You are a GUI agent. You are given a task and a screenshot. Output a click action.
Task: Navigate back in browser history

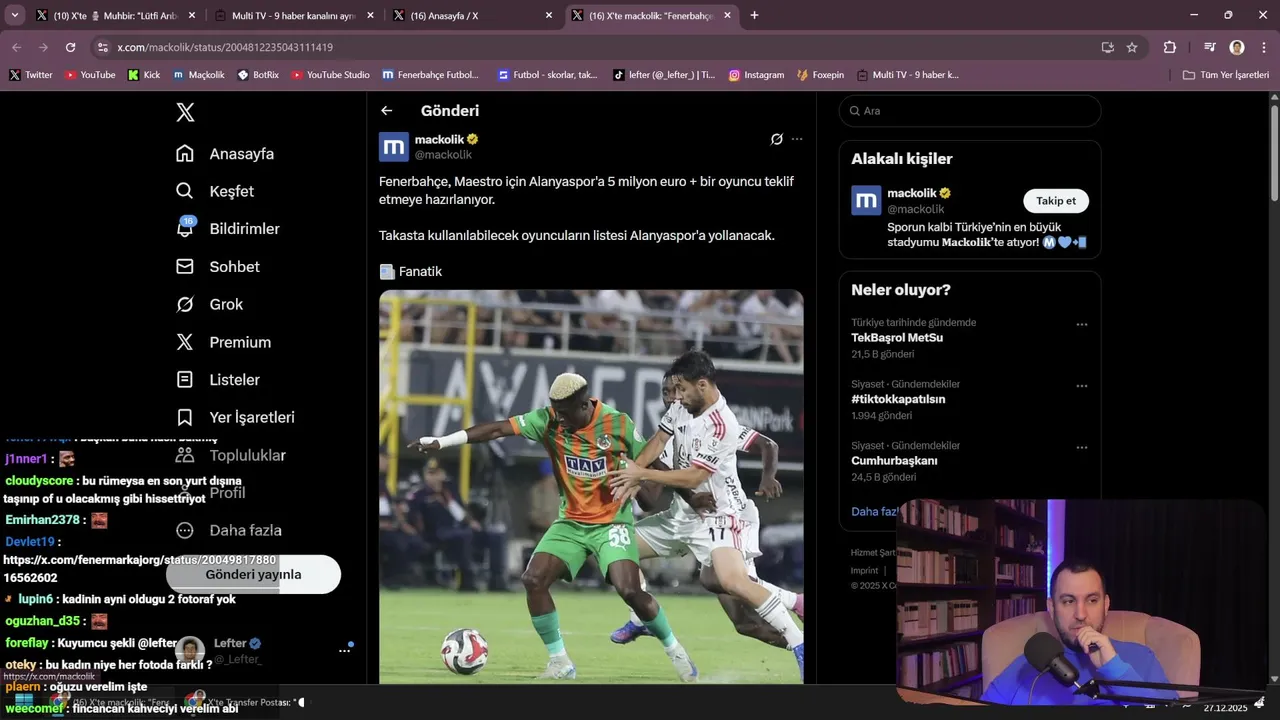pyautogui.click(x=16, y=47)
